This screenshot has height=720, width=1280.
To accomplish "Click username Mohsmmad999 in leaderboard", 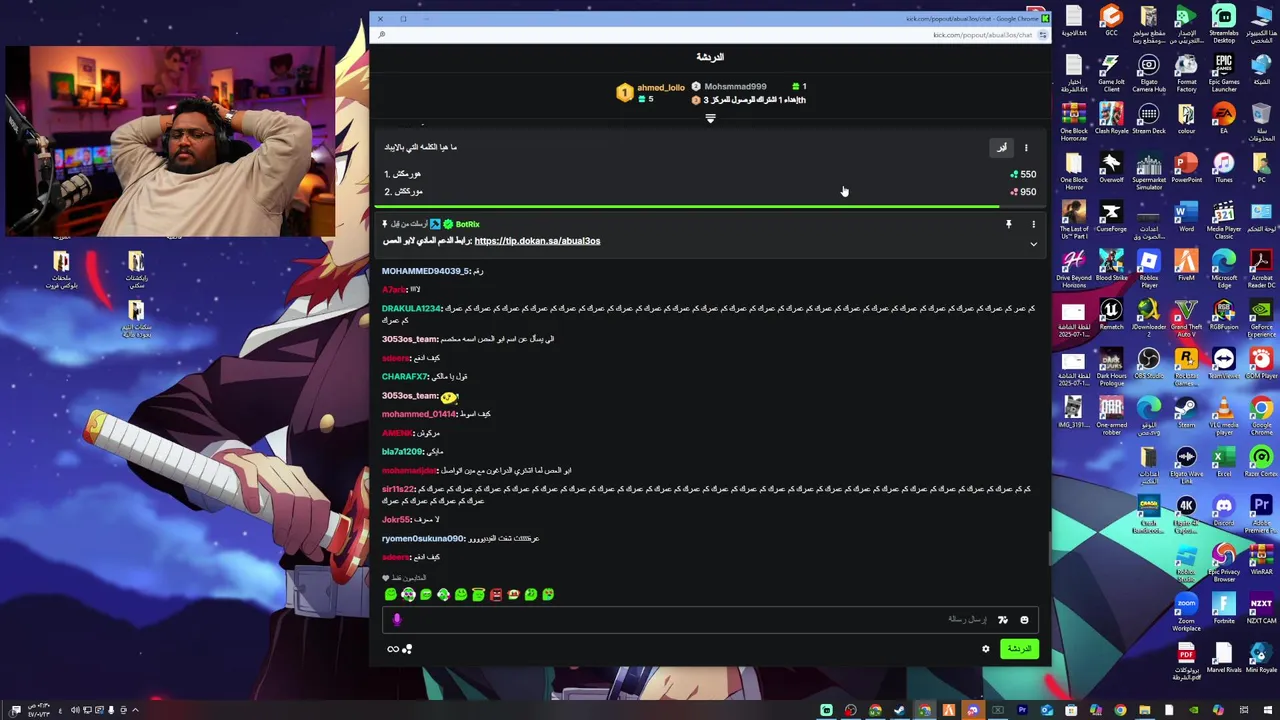I will point(735,87).
